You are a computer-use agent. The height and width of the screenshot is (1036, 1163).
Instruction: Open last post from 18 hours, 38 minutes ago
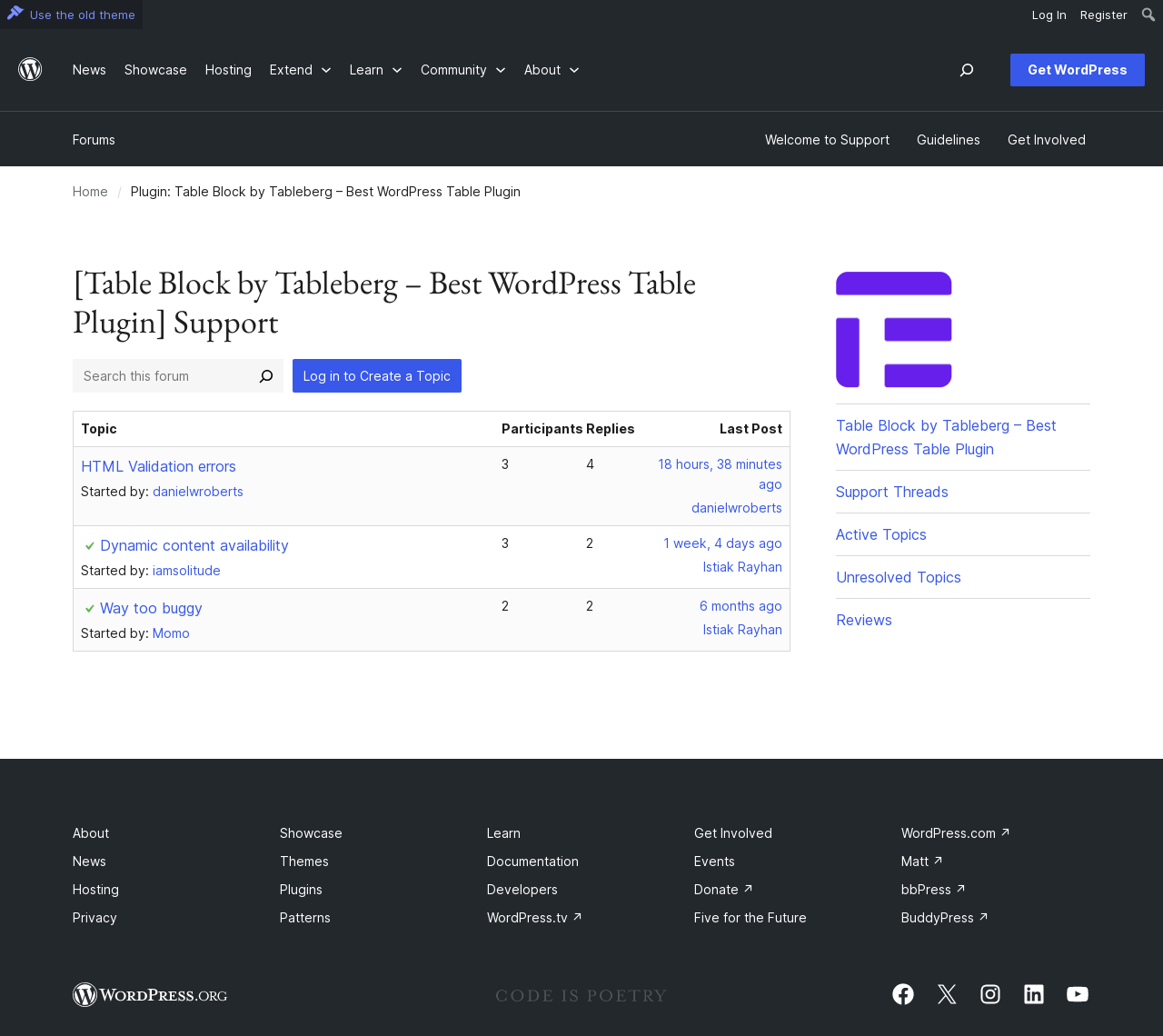click(721, 474)
